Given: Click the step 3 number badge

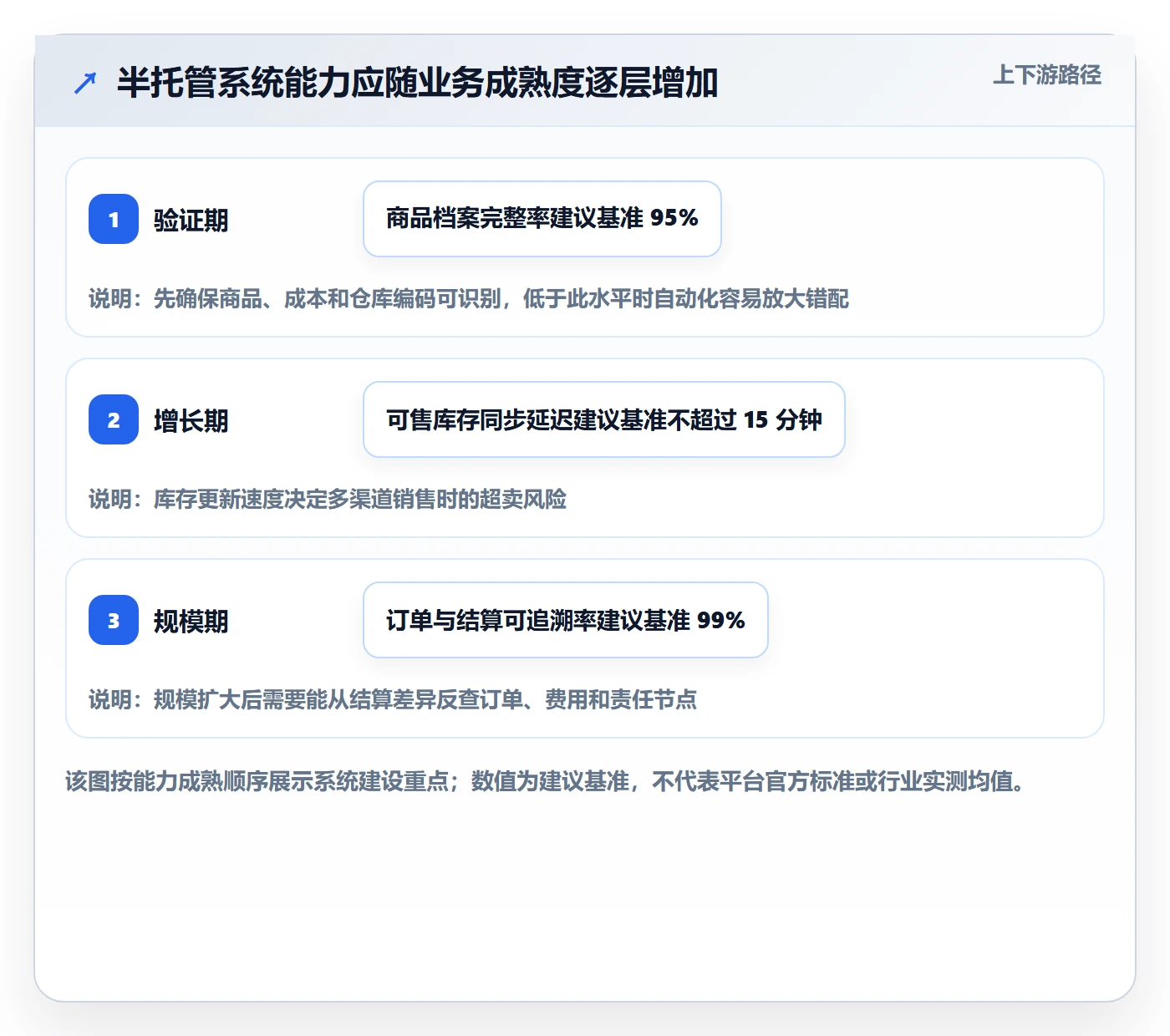Looking at the screenshot, I should (x=114, y=620).
